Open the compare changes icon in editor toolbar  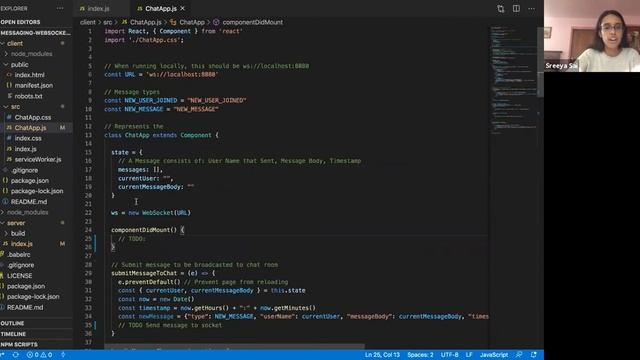[501, 9]
